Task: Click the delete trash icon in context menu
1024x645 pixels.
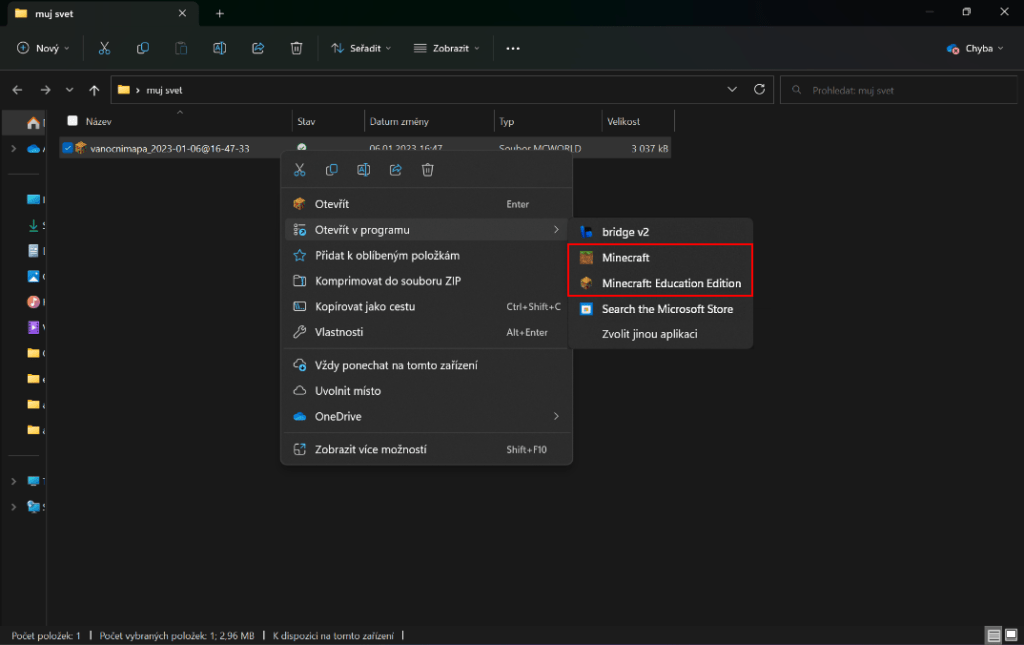Action: (428, 170)
